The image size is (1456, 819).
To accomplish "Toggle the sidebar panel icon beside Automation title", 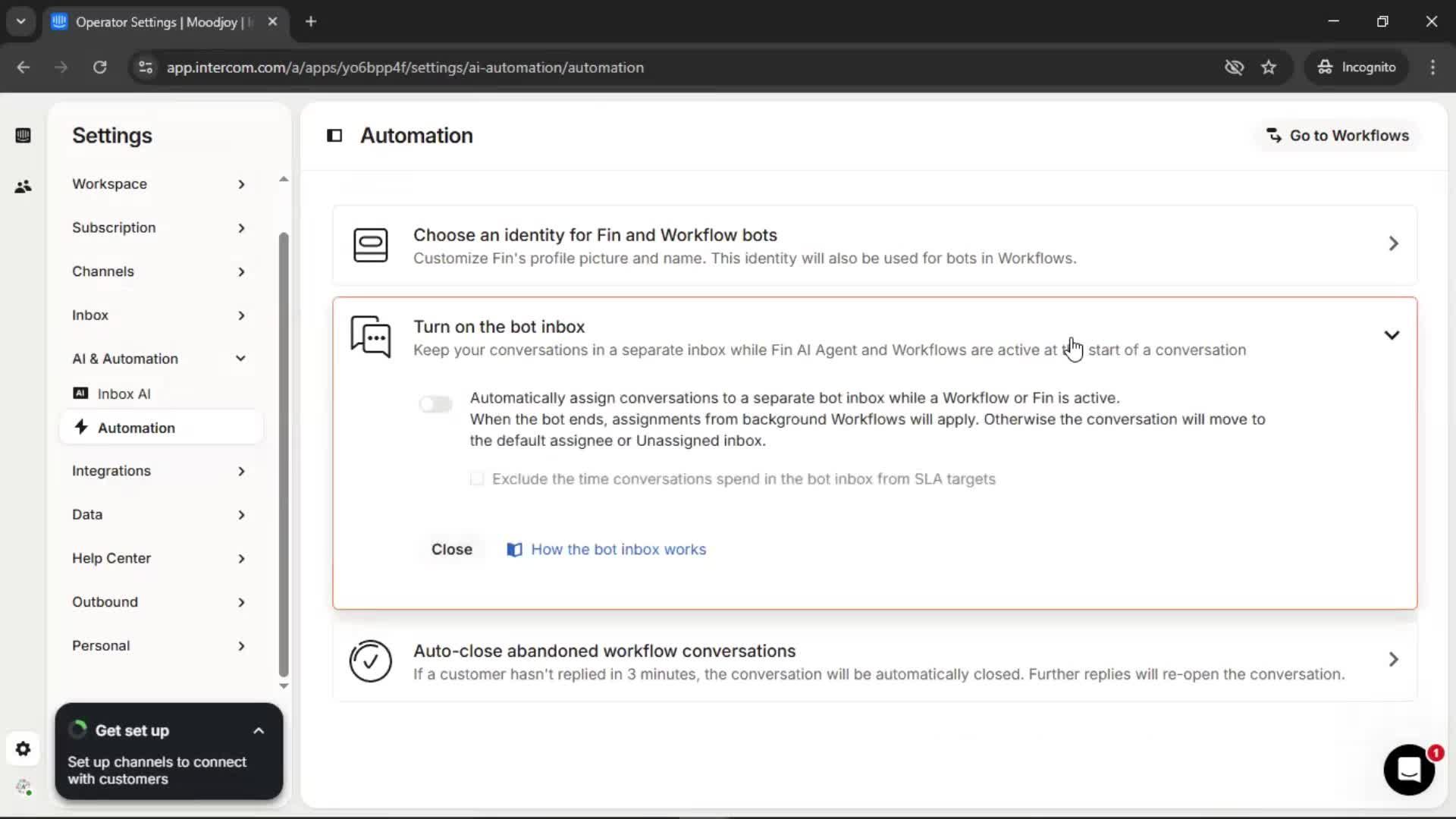I will (x=334, y=136).
